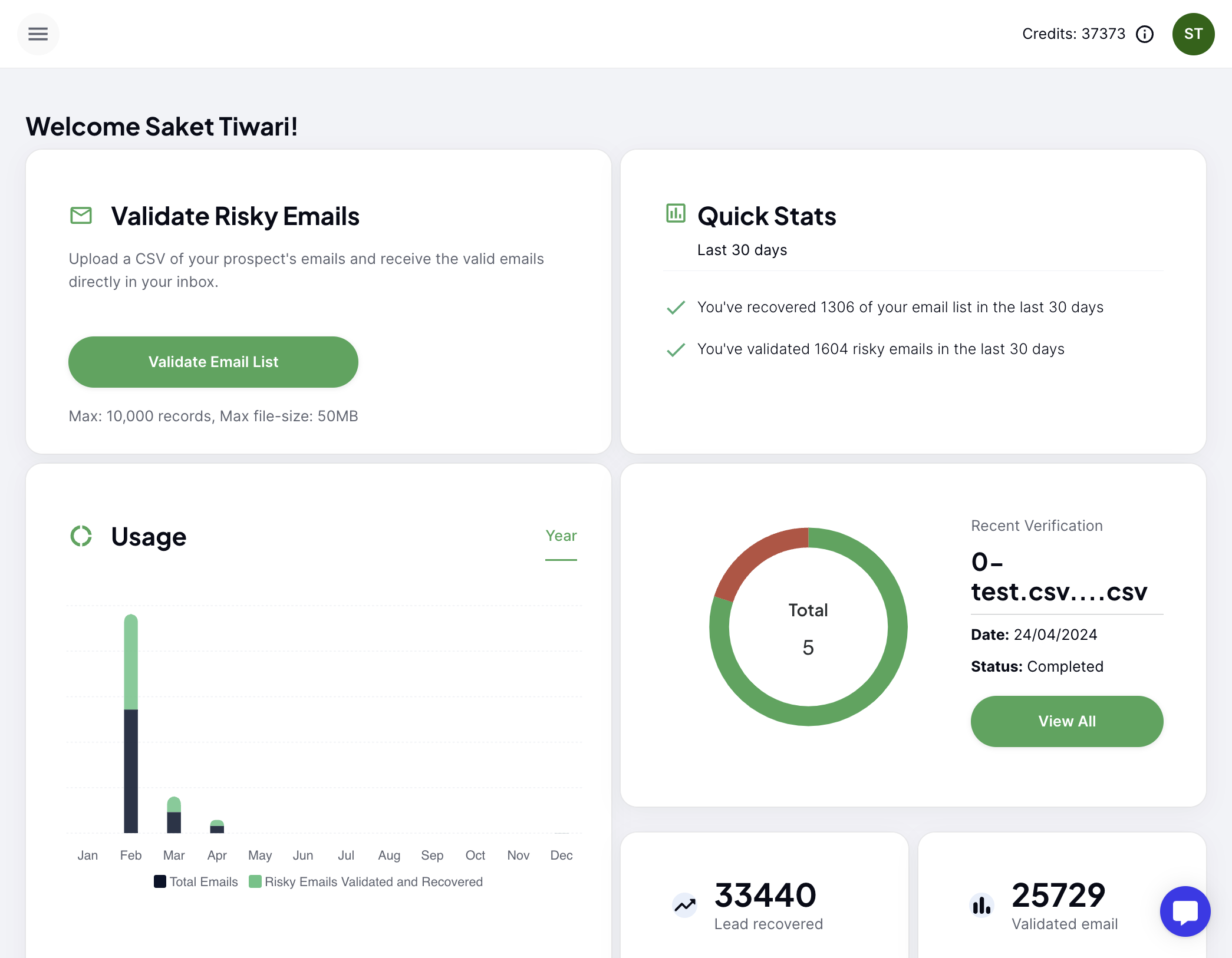The image size is (1232, 958).
Task: Click the credits info icon
Action: (1145, 34)
